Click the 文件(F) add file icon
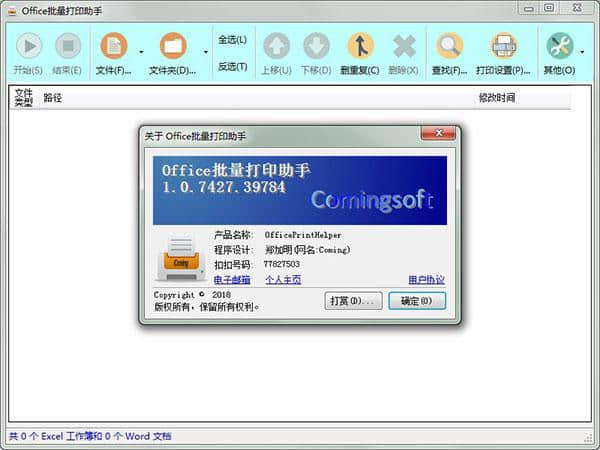This screenshot has width=600, height=450. click(x=114, y=46)
